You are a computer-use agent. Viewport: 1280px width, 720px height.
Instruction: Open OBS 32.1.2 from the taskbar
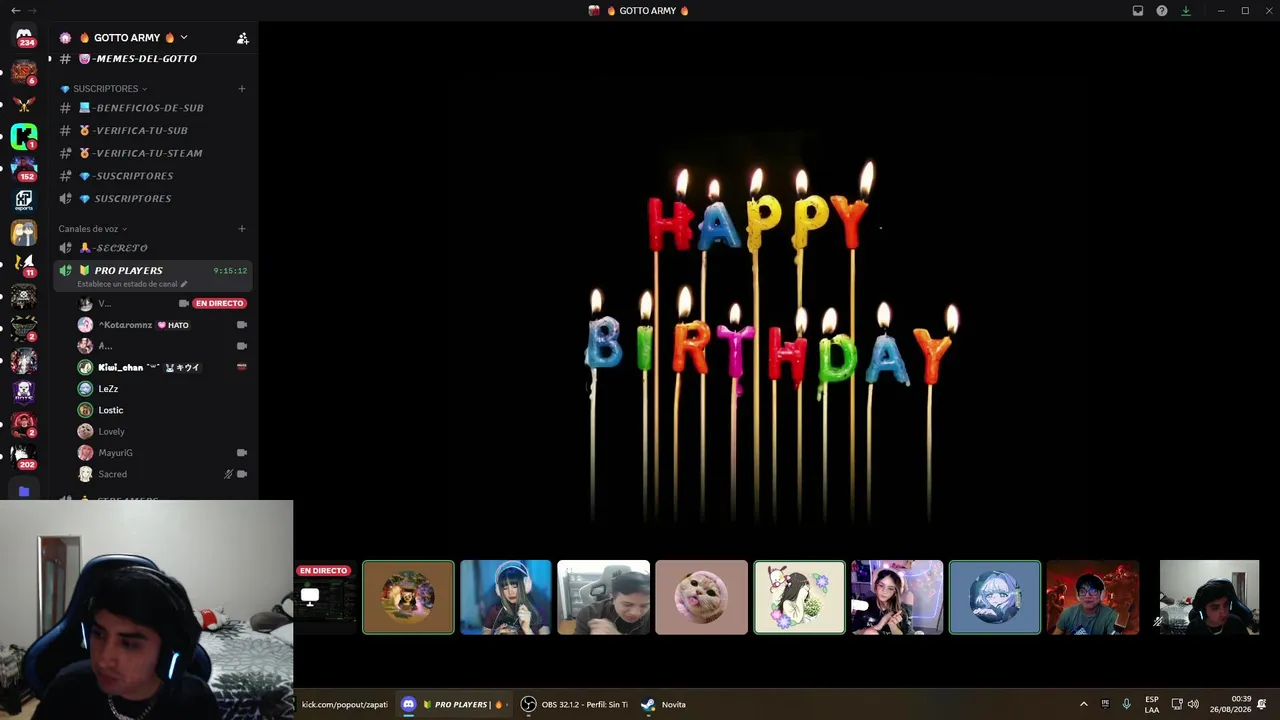575,704
